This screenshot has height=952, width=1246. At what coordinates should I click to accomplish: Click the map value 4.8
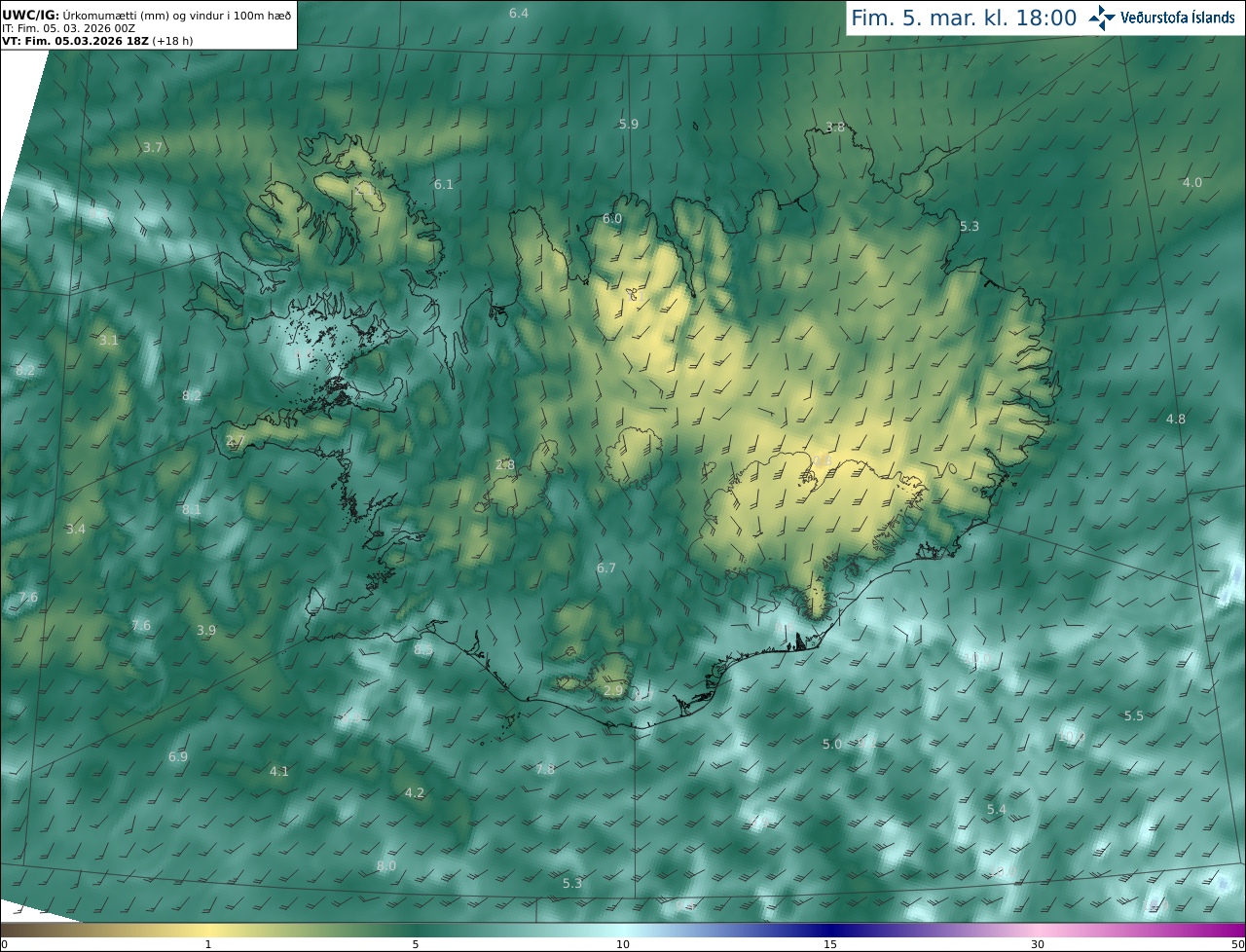[1176, 420]
